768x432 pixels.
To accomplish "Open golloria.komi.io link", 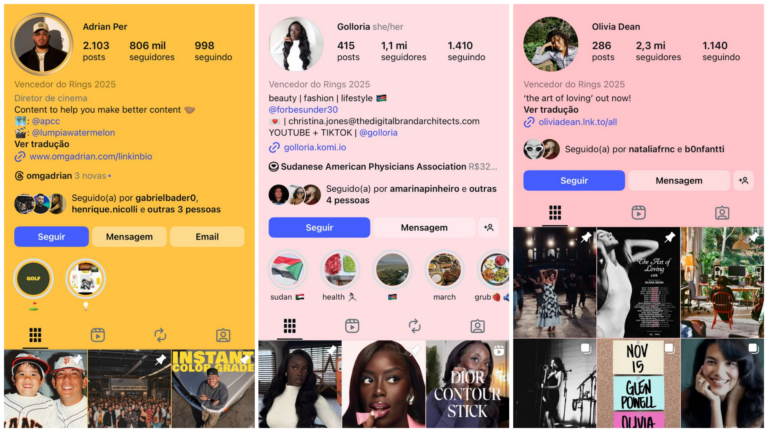I will [314, 147].
